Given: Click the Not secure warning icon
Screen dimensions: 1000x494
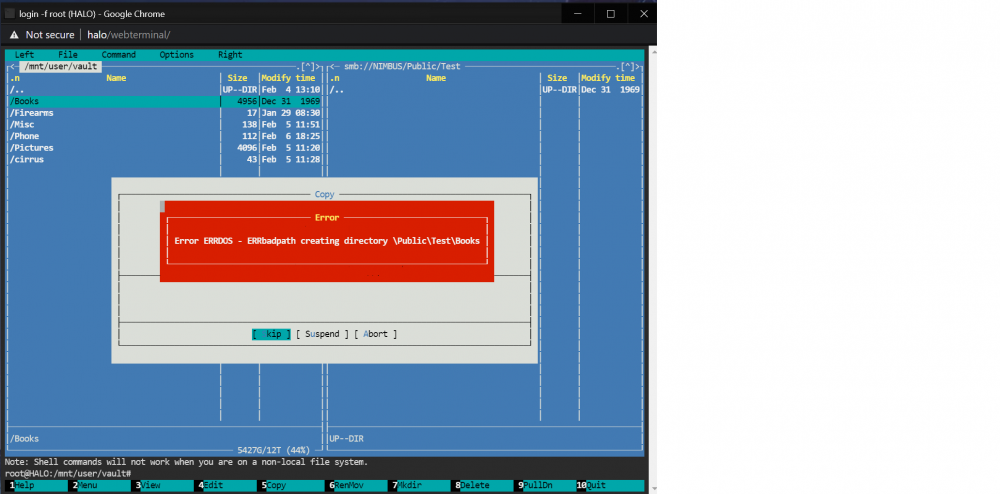Looking at the screenshot, I should [x=14, y=35].
